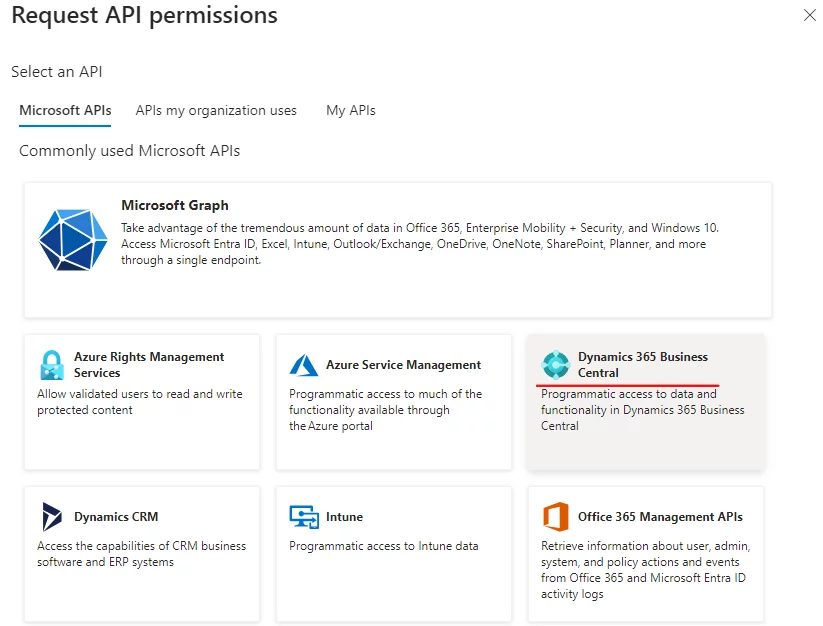Click the Azure Service Management triangle icon
This screenshot has width=823, height=626.
(304, 365)
